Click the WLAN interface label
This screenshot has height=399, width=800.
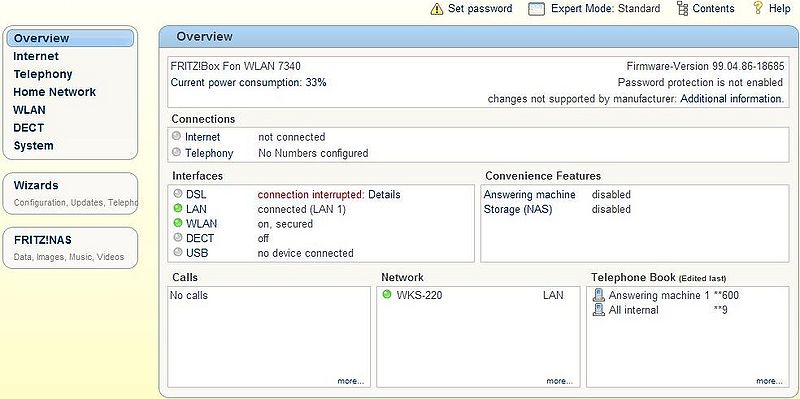click(201, 224)
